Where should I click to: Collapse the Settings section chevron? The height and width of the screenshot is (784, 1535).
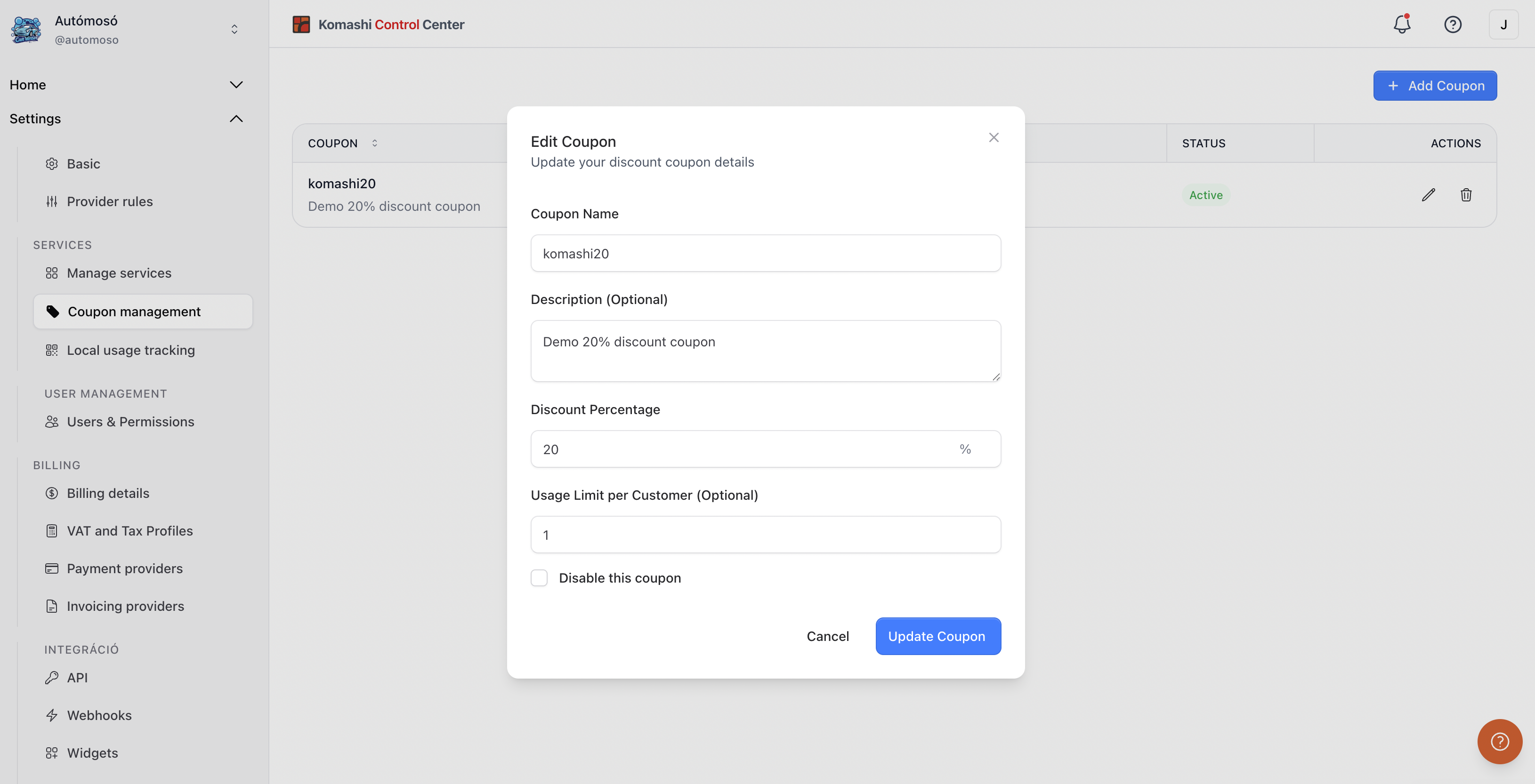coord(236,119)
